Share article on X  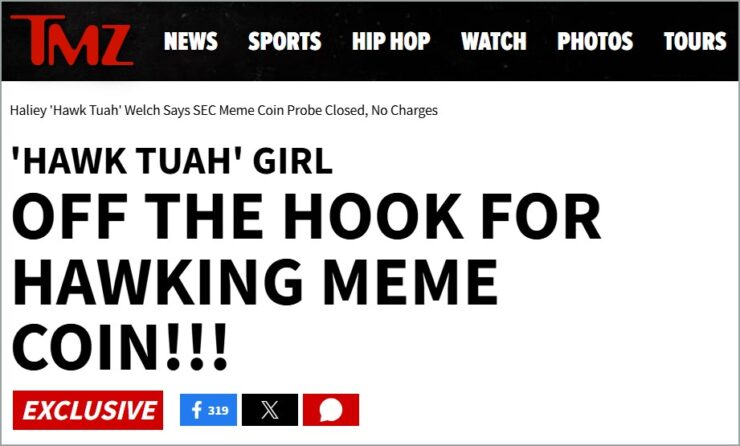click(270, 410)
